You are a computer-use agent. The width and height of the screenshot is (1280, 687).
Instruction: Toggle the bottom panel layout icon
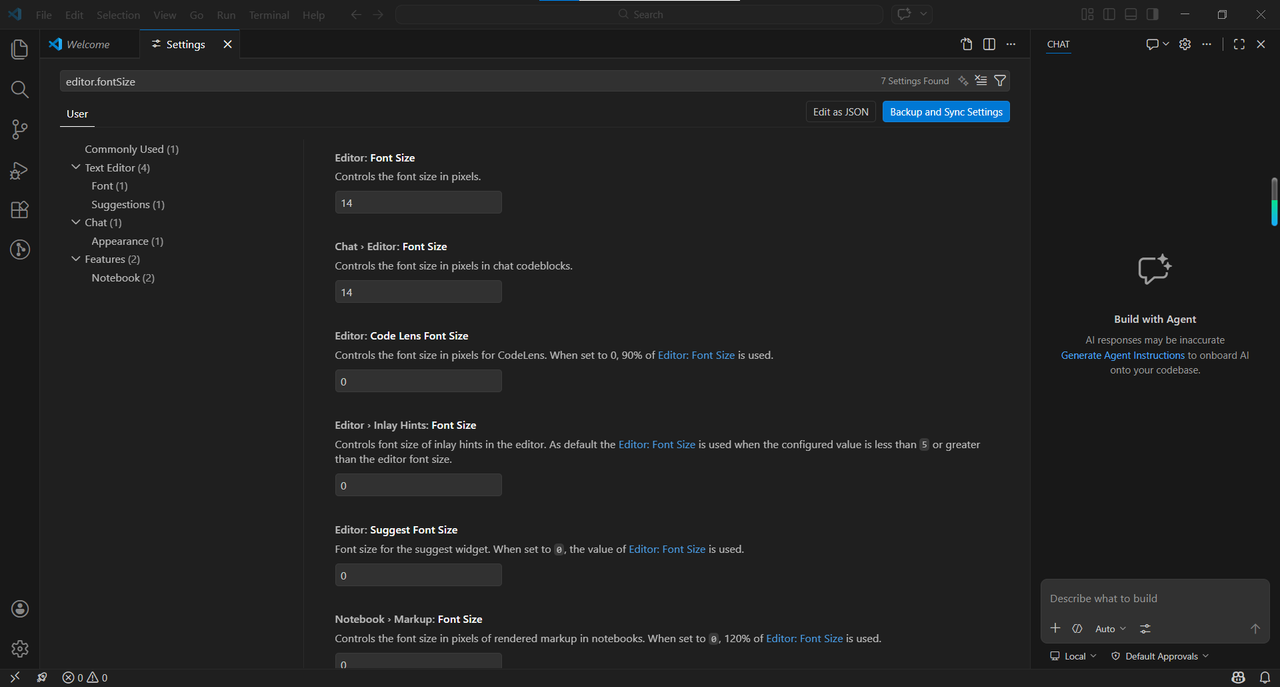(x=1131, y=15)
